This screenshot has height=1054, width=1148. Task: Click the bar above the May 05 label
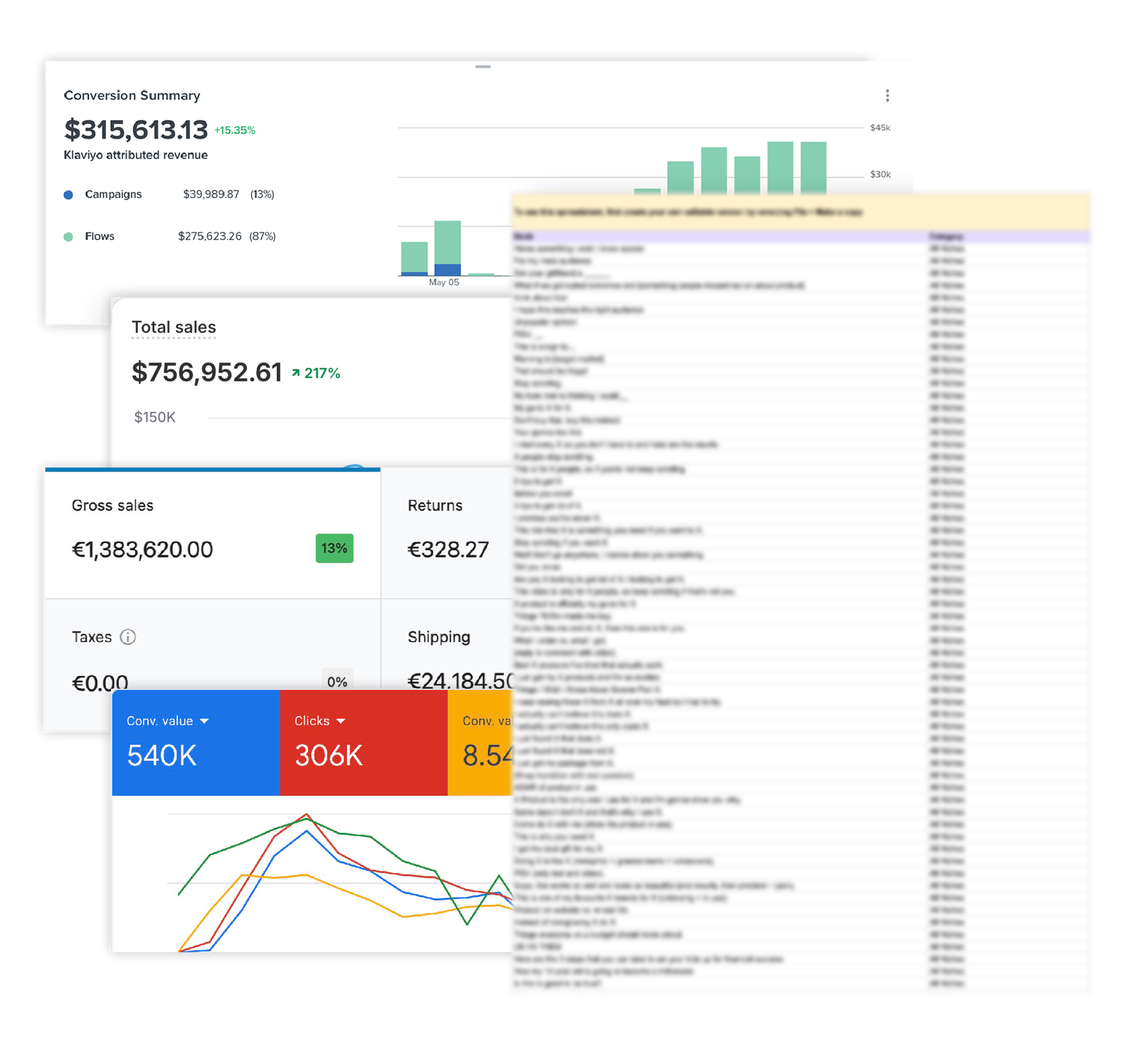coord(448,248)
